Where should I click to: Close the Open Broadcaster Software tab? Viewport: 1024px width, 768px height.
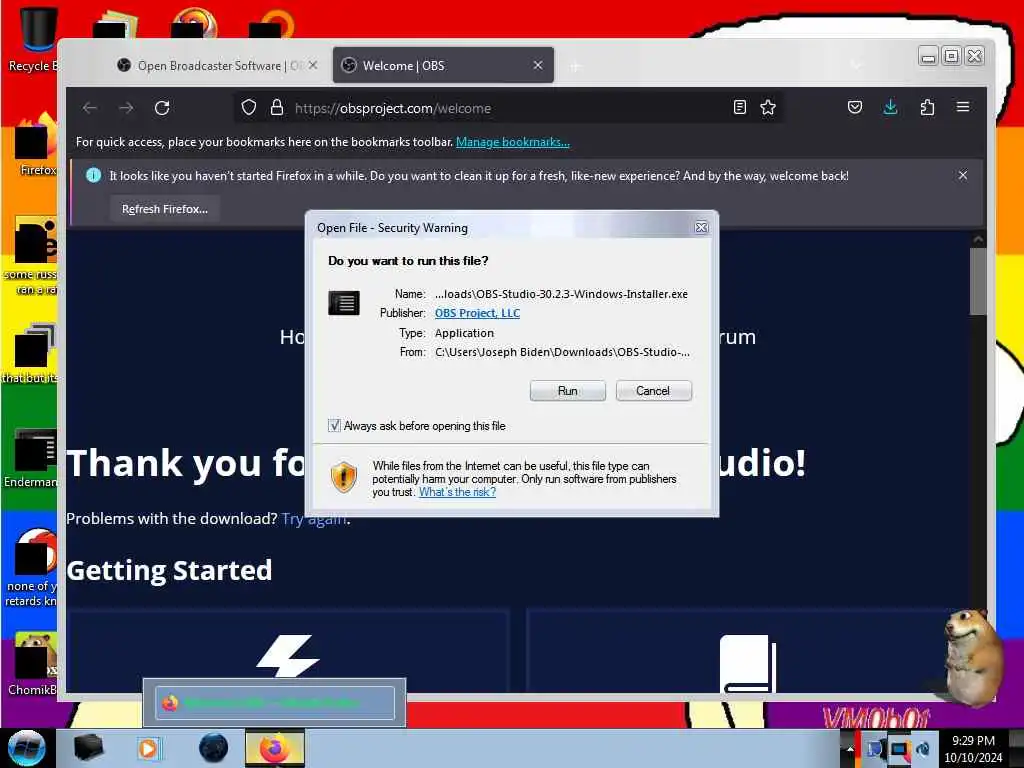click(x=313, y=65)
